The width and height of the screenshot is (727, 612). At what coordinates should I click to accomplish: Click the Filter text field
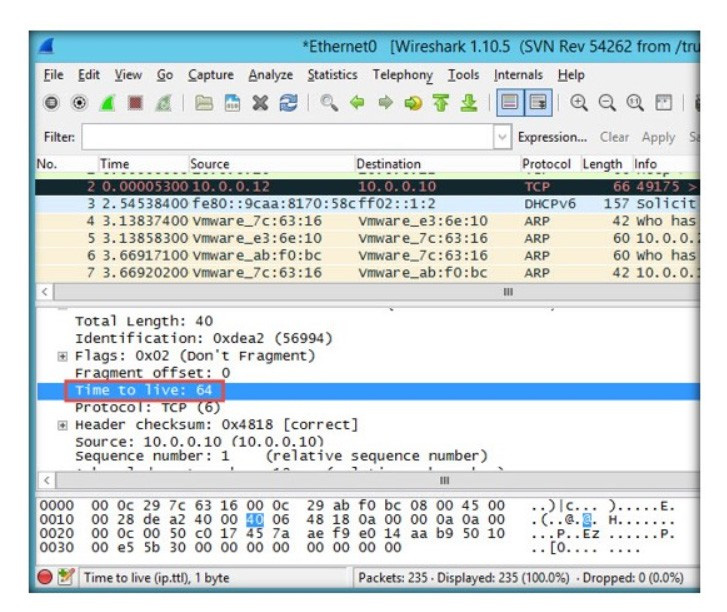pyautogui.click(x=287, y=137)
